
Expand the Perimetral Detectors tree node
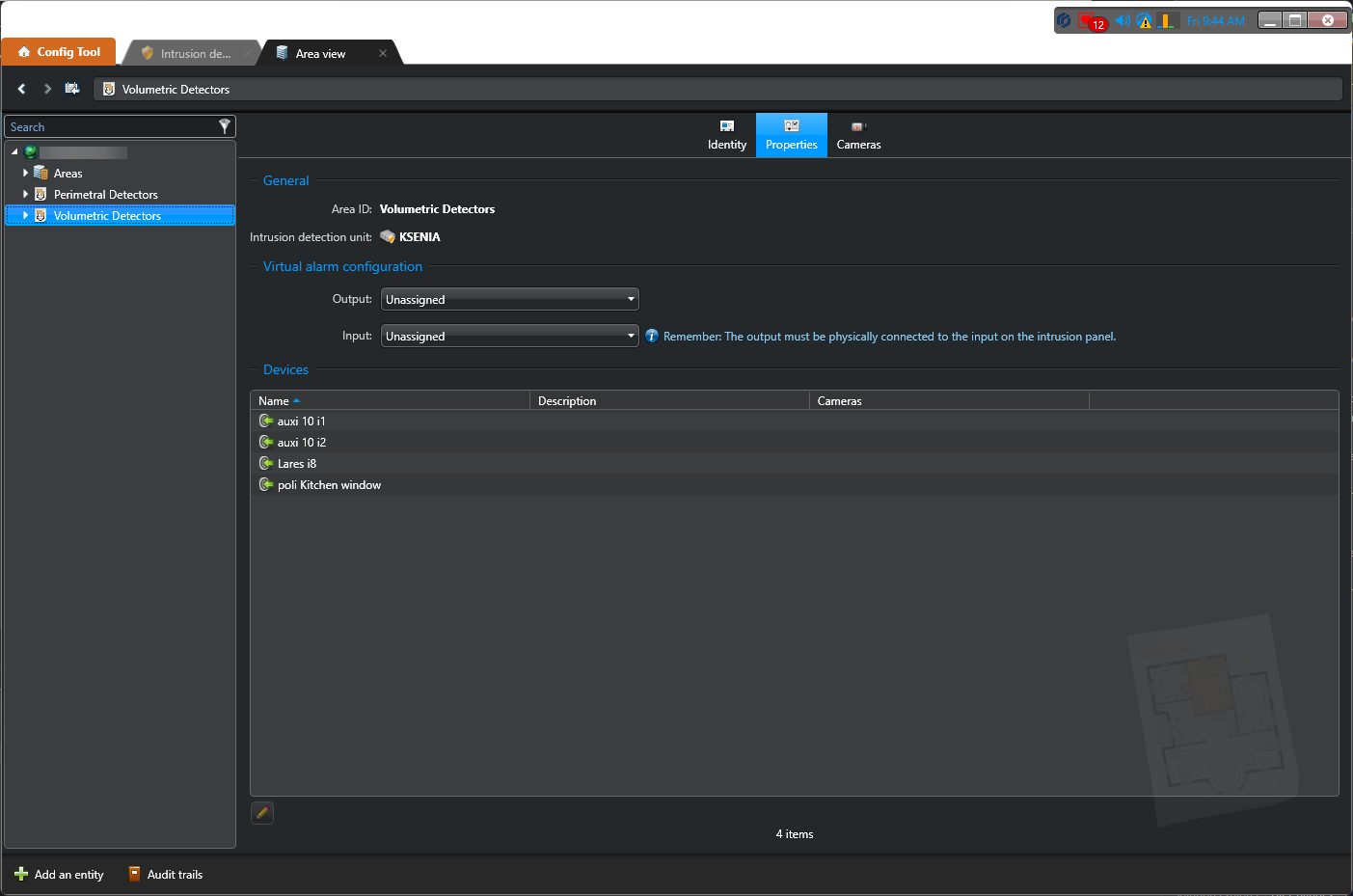point(25,195)
